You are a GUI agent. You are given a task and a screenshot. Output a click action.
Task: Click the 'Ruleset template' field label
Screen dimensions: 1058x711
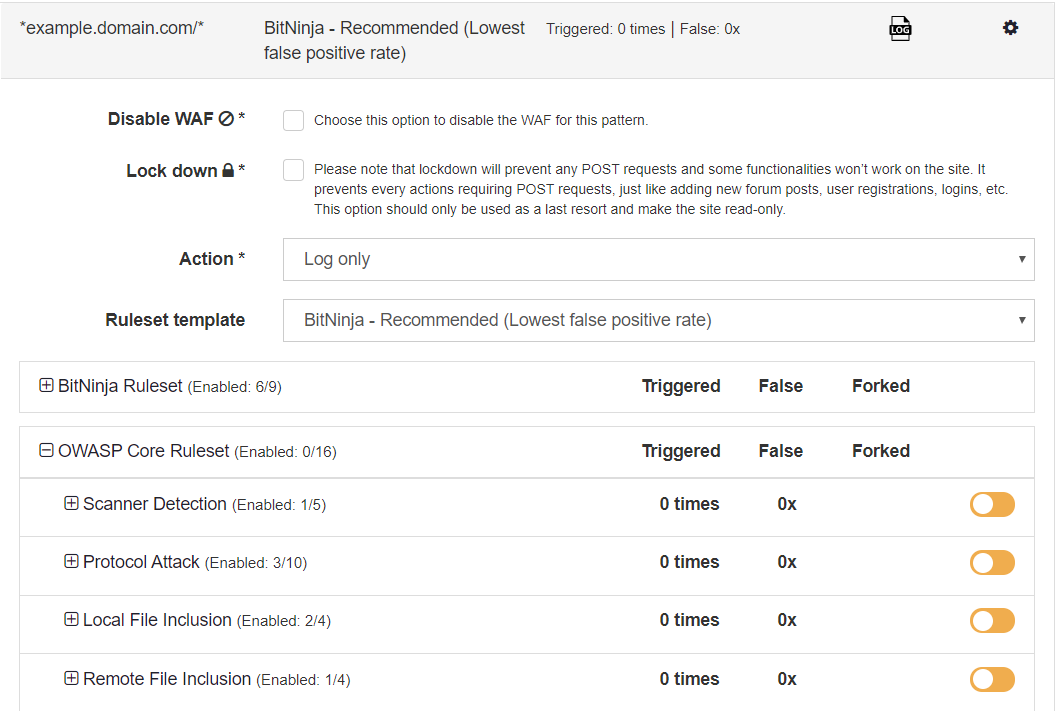(175, 320)
